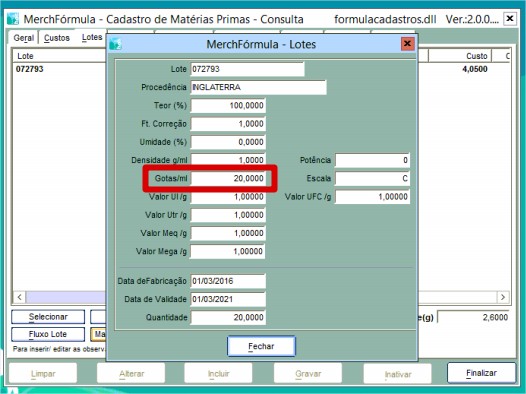Click the Custo column header

460,56
